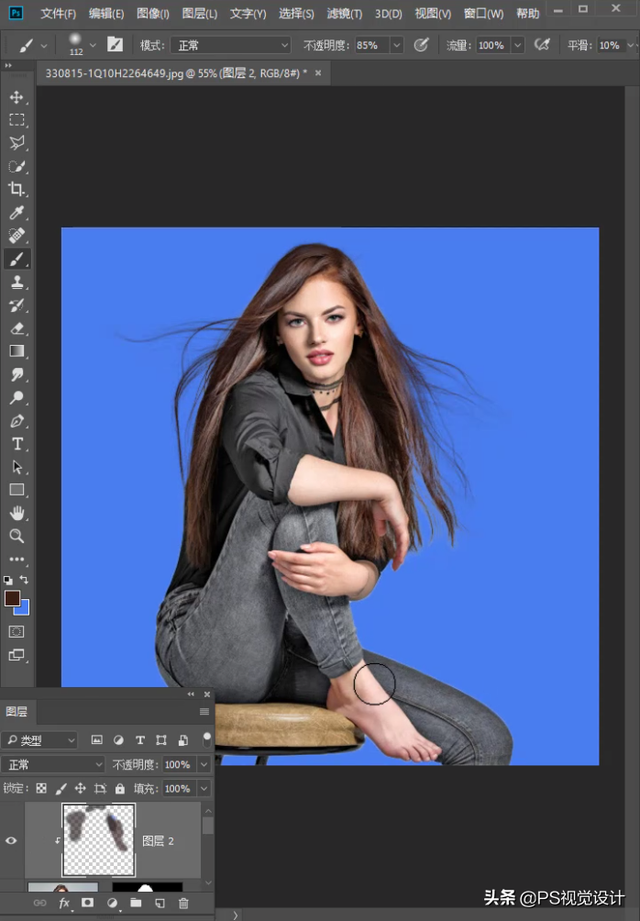Select the Zoom tool

tap(16, 536)
